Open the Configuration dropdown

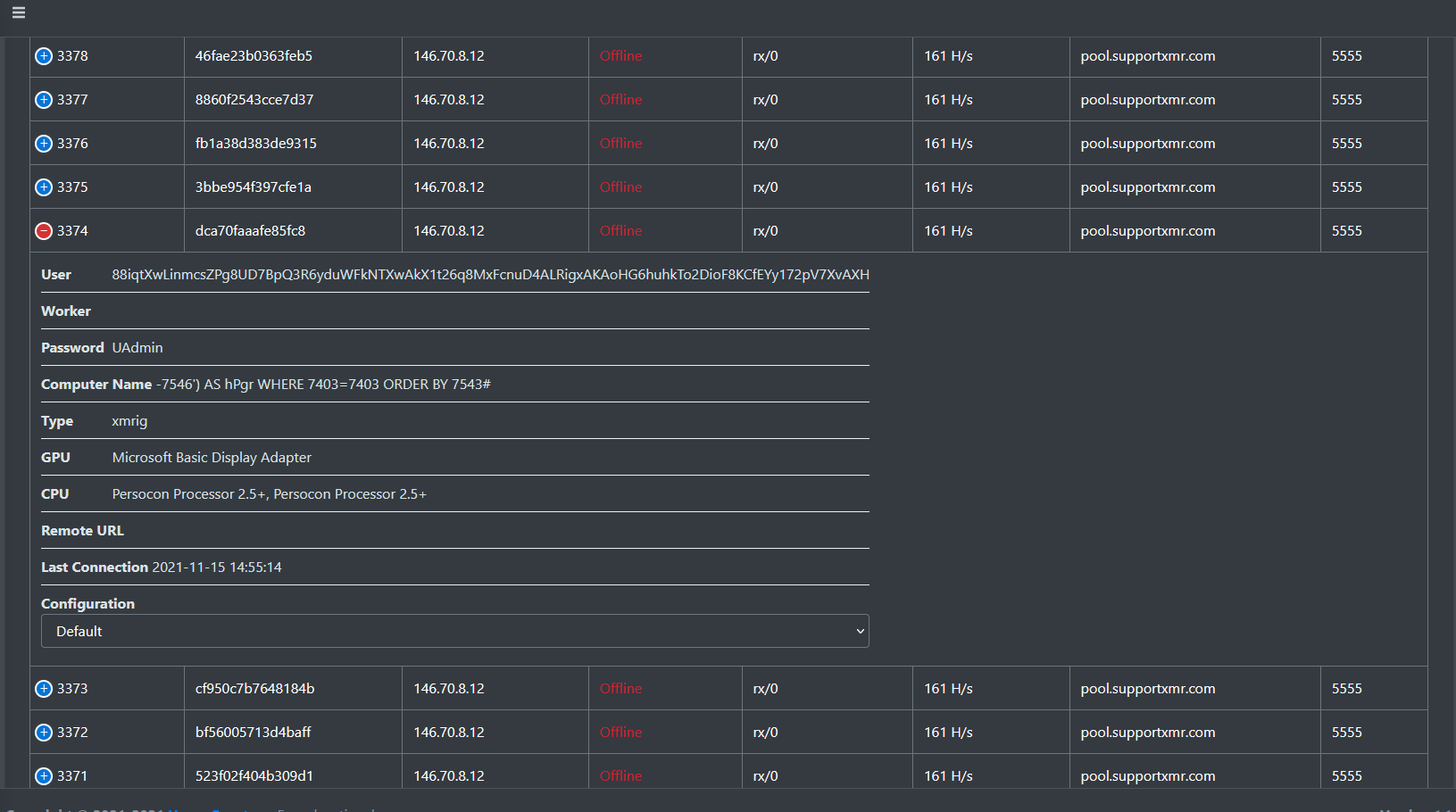click(x=454, y=631)
